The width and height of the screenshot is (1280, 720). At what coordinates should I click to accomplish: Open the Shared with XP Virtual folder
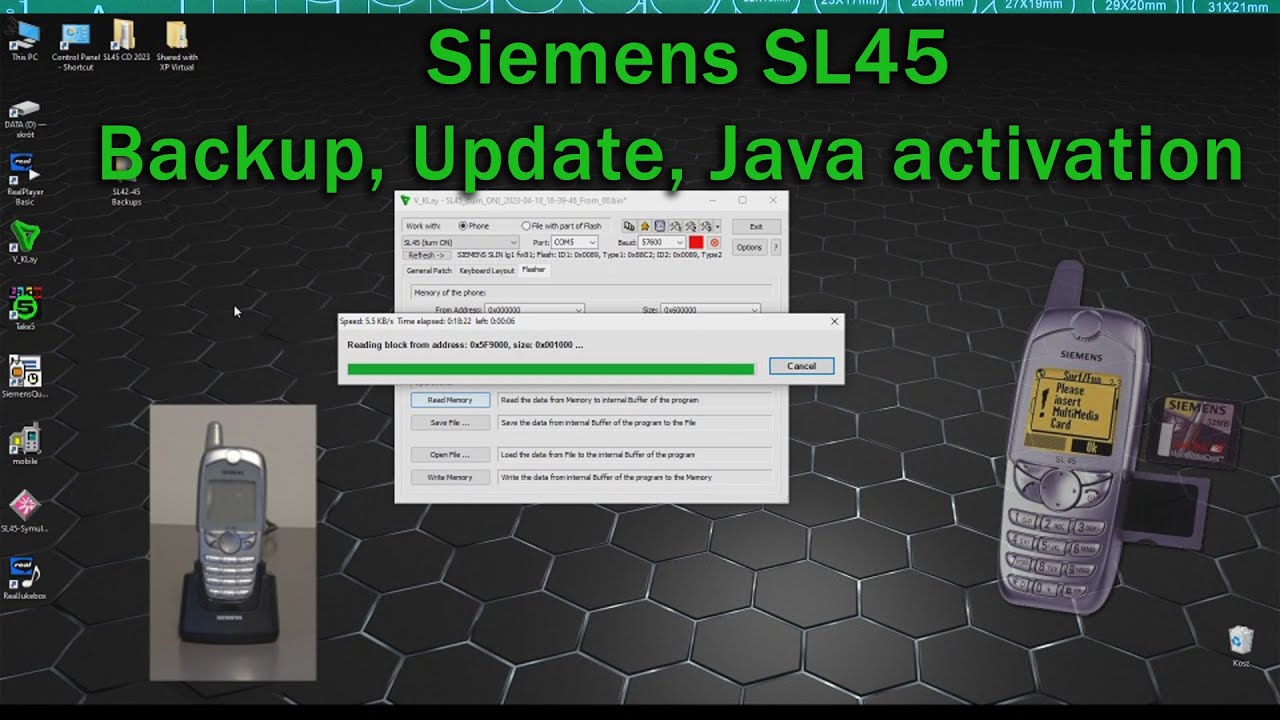[176, 45]
